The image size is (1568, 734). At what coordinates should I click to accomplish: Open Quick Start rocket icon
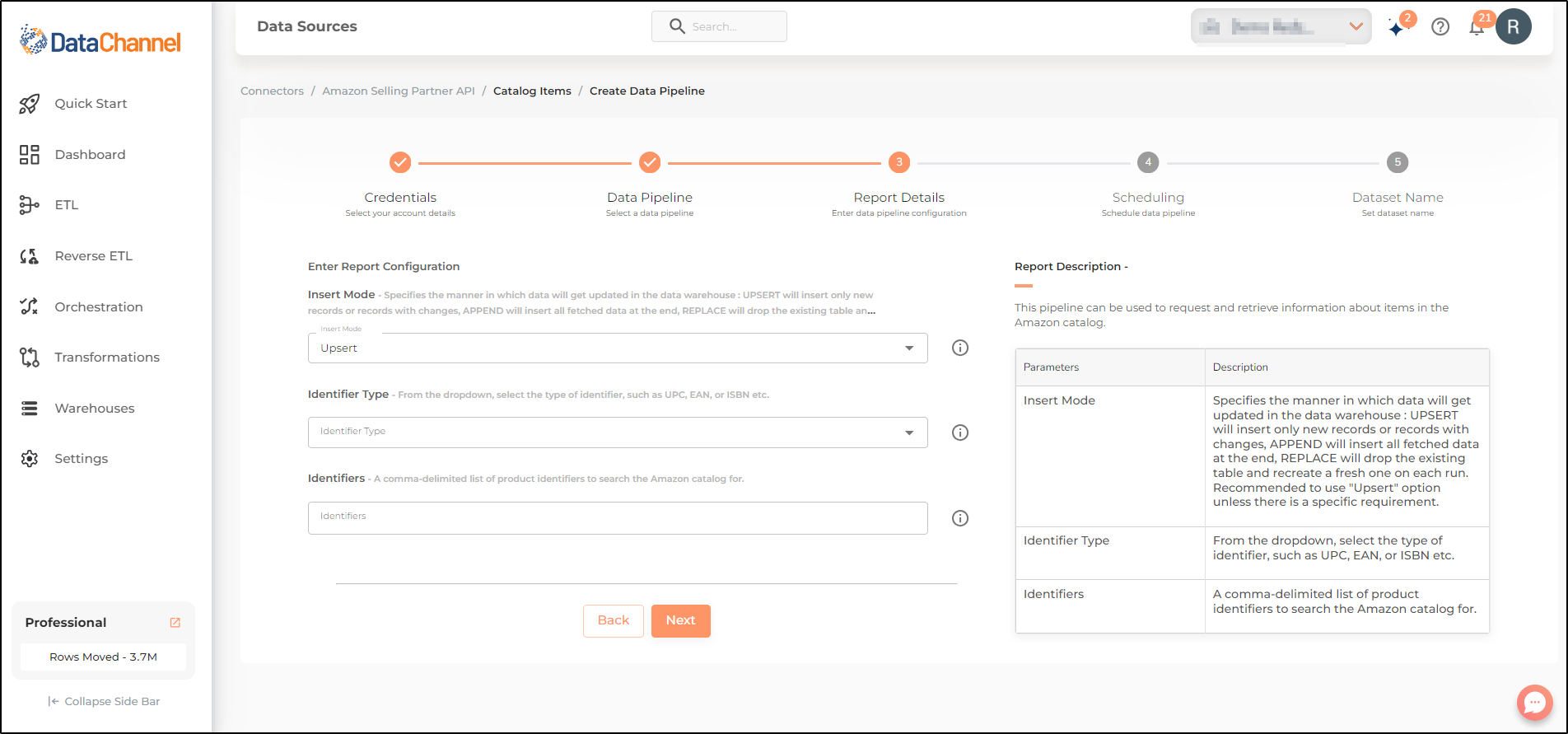pos(30,104)
